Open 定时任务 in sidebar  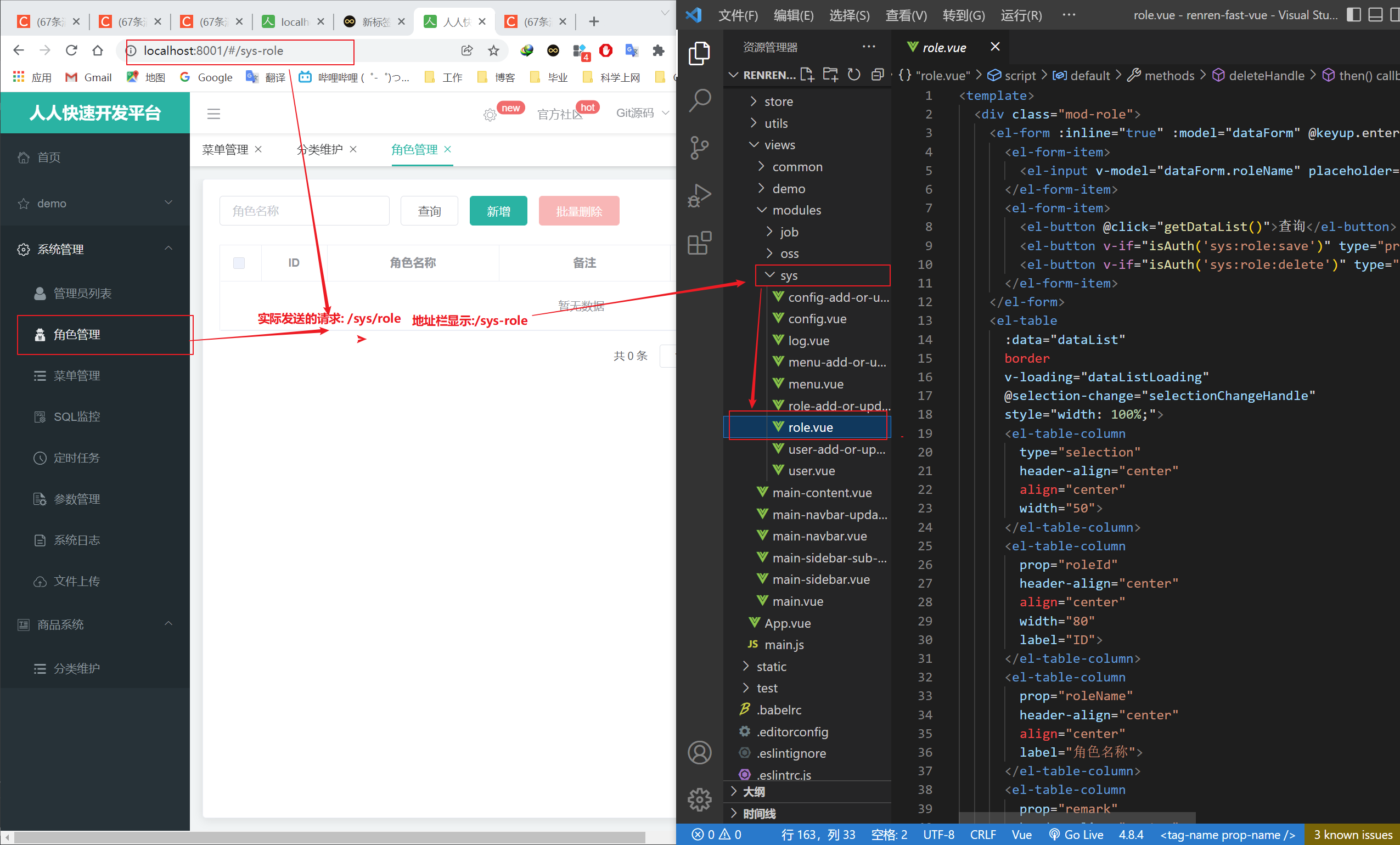[95, 458]
